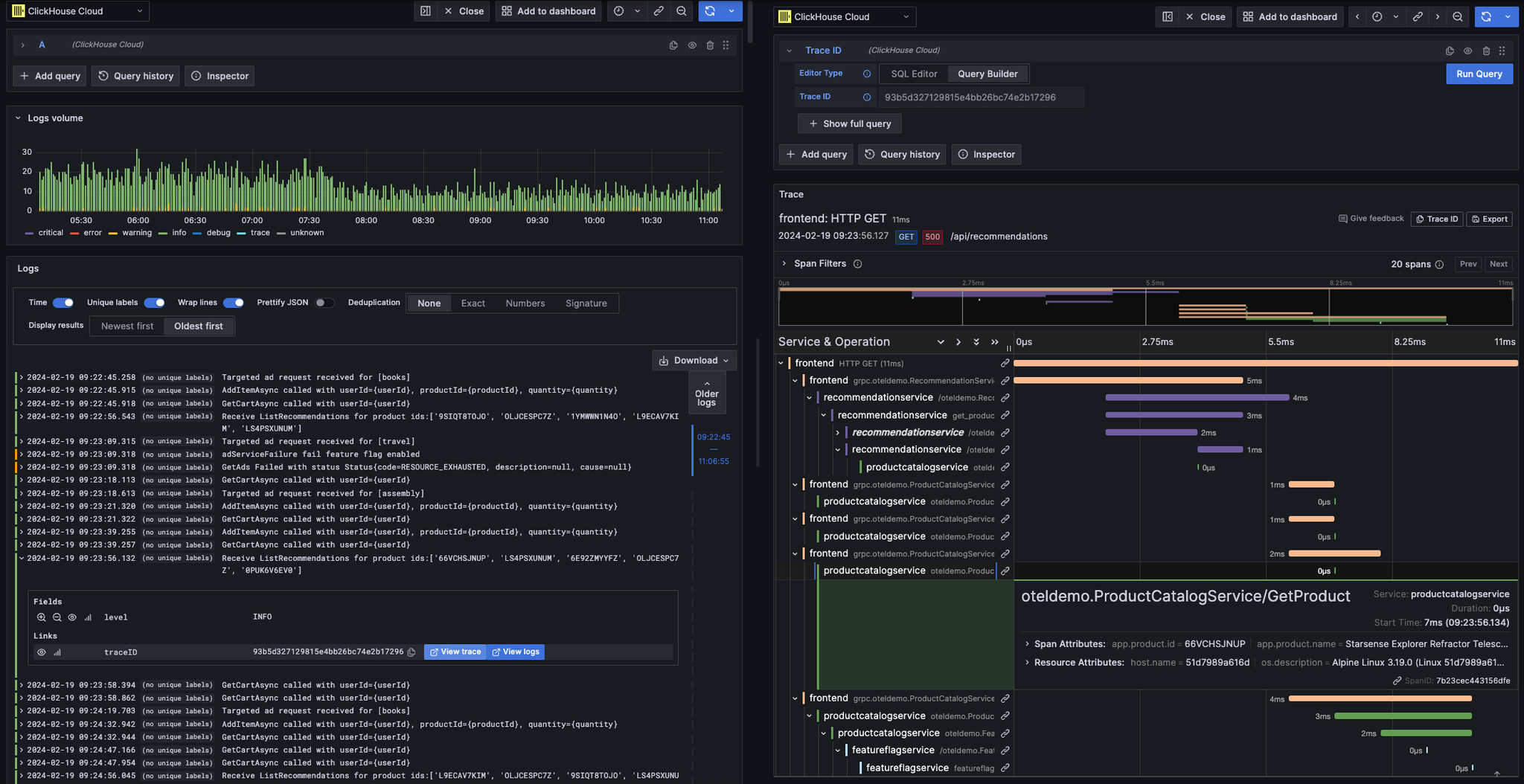The image size is (1524, 784).
Task: Collapse the Logs volume panel
Action: (19, 118)
